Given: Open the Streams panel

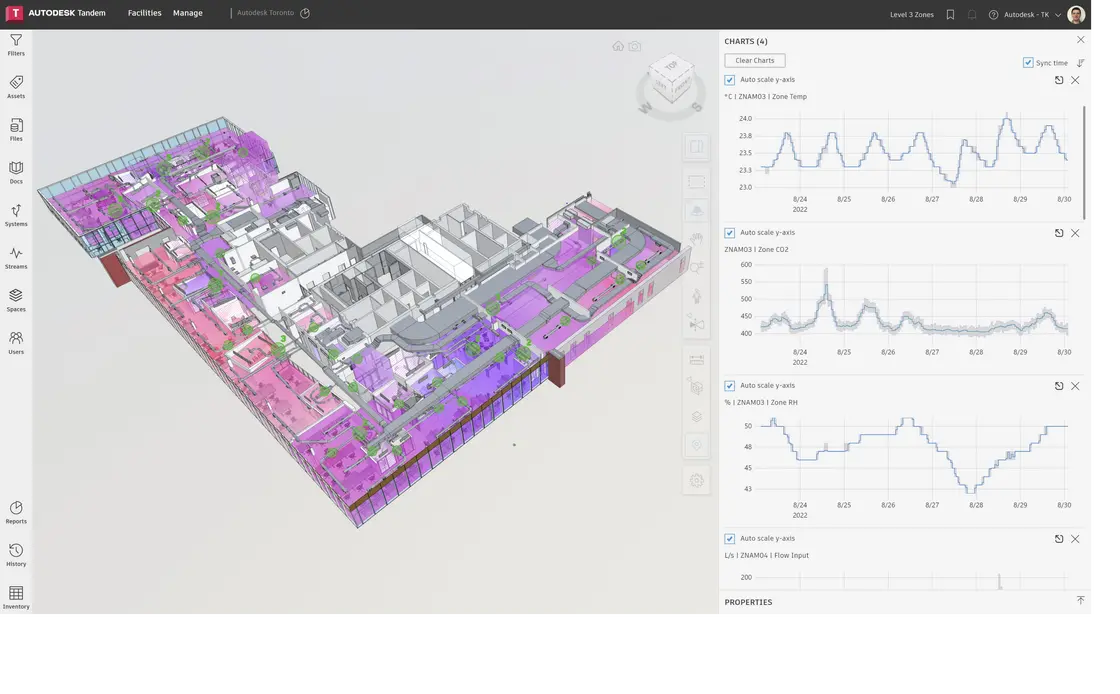Looking at the screenshot, I should 16,257.
